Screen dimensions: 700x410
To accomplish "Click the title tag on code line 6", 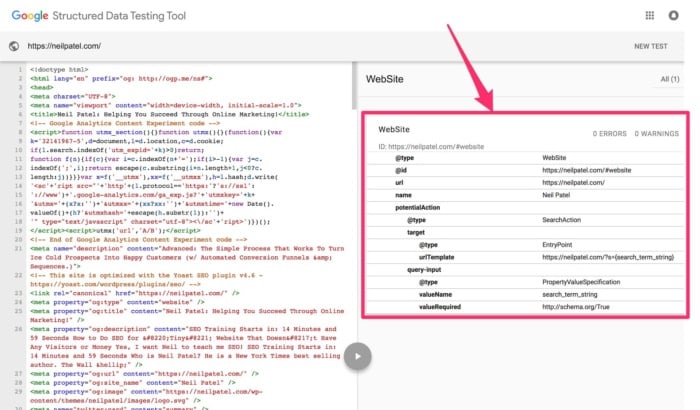I will click(x=169, y=114).
